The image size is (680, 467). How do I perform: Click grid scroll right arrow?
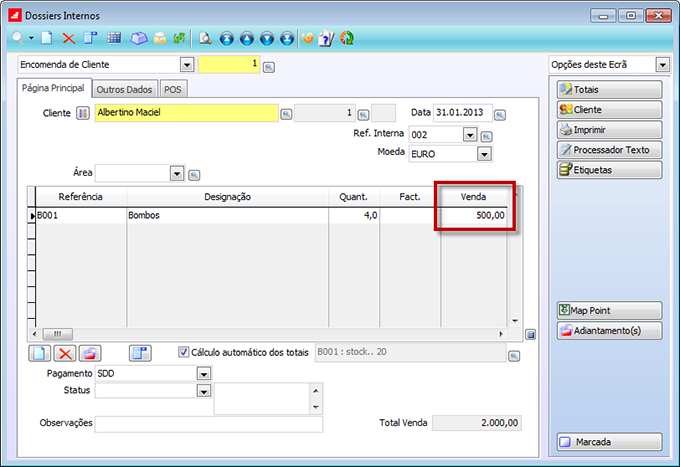(501, 334)
